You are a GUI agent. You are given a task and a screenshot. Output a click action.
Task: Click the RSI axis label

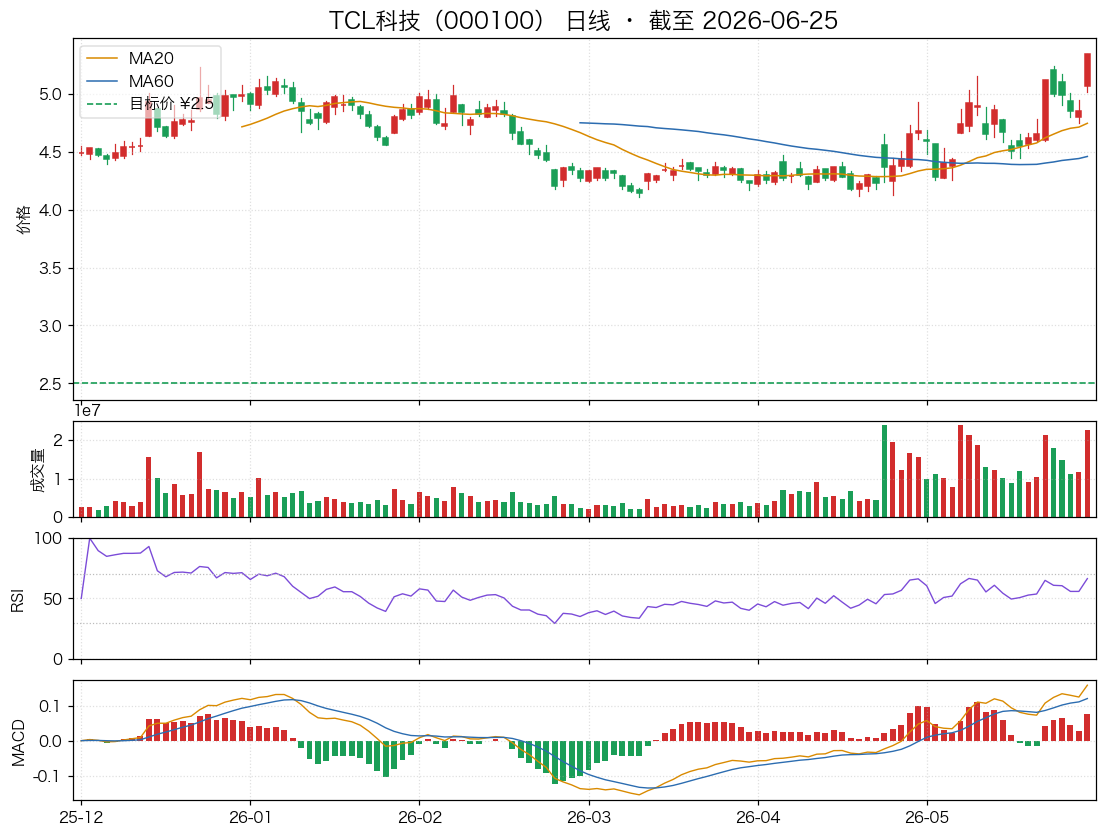pos(17,600)
